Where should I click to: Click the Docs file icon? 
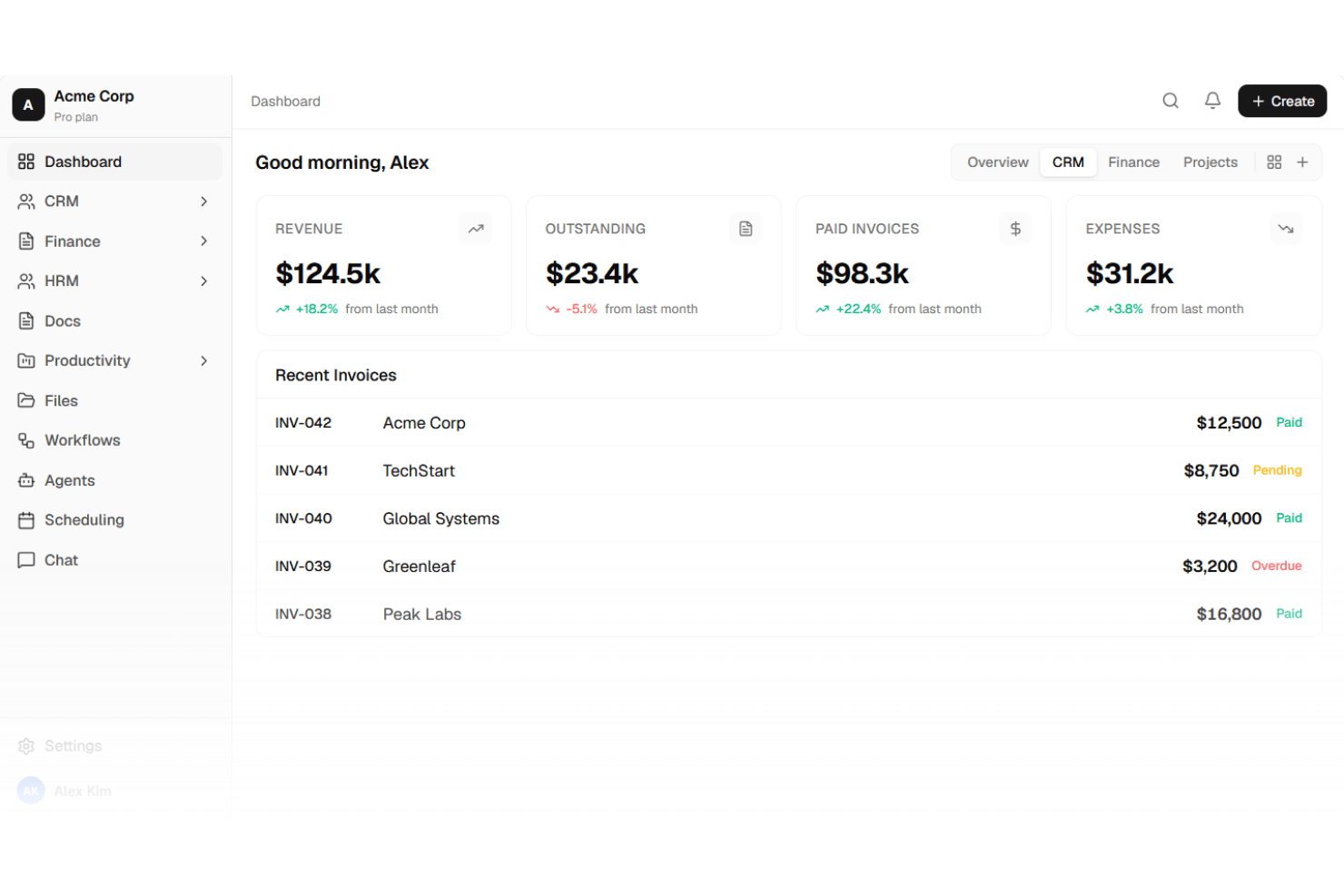click(26, 321)
